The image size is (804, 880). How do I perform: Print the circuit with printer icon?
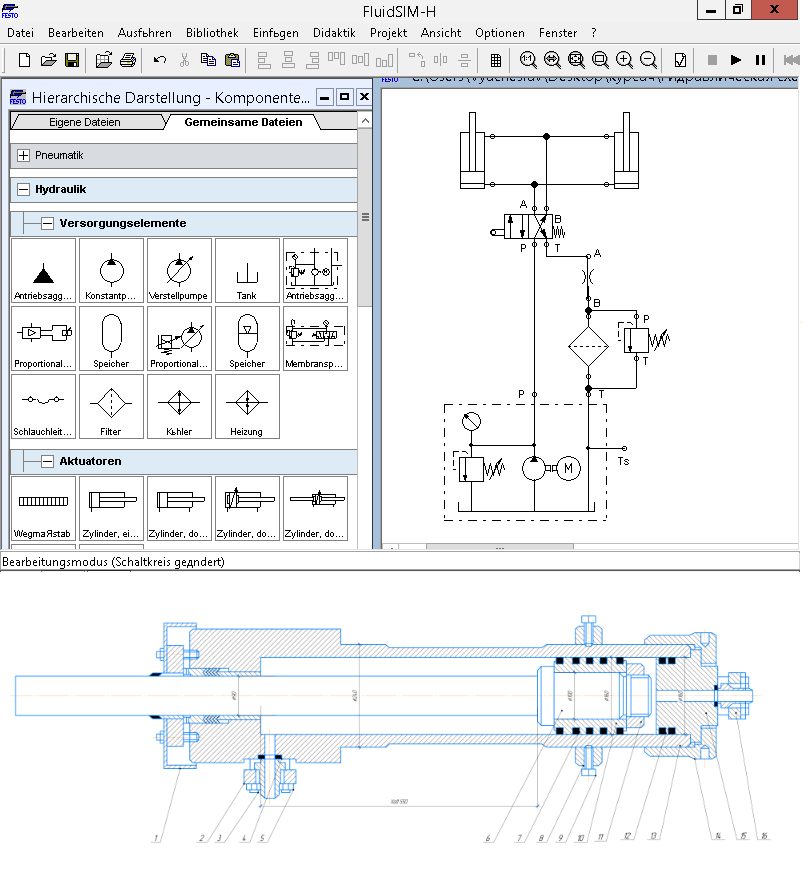click(x=128, y=60)
